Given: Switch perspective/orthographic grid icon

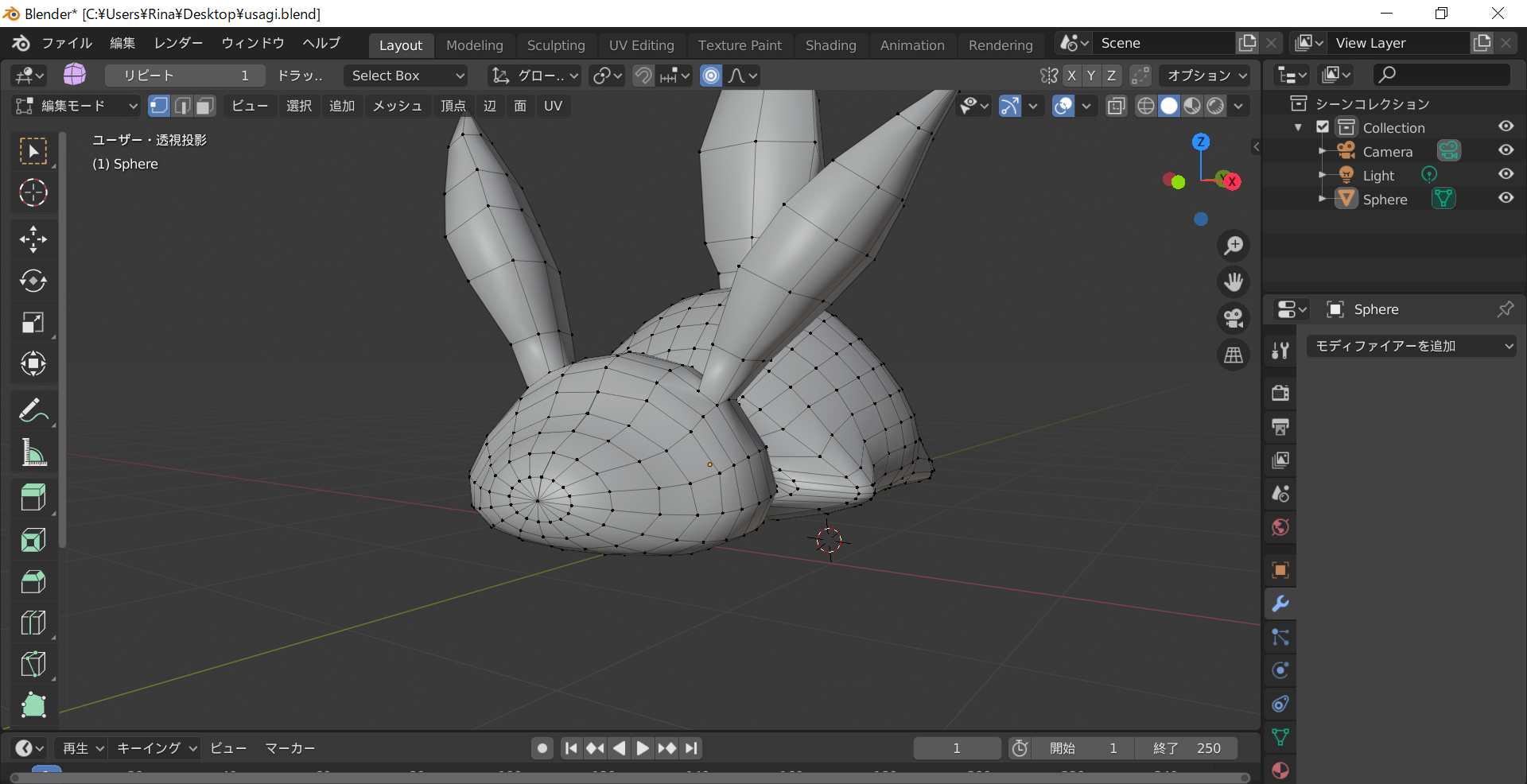Looking at the screenshot, I should pos(1234,355).
